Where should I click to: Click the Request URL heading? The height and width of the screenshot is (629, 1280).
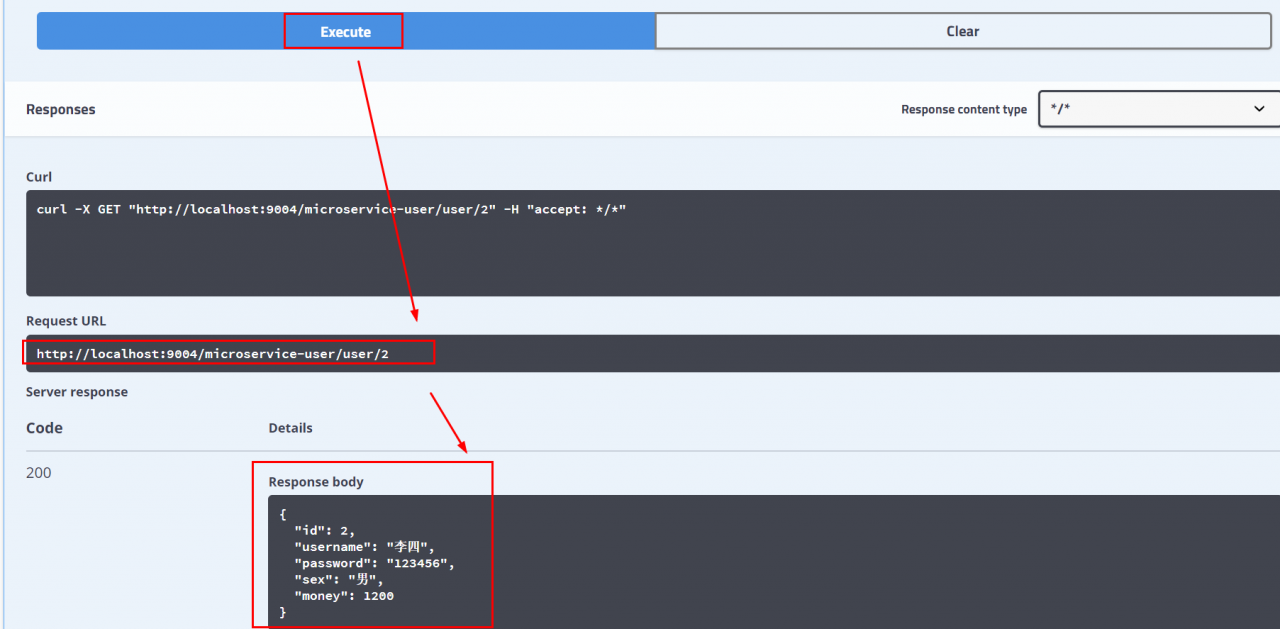(x=66, y=321)
